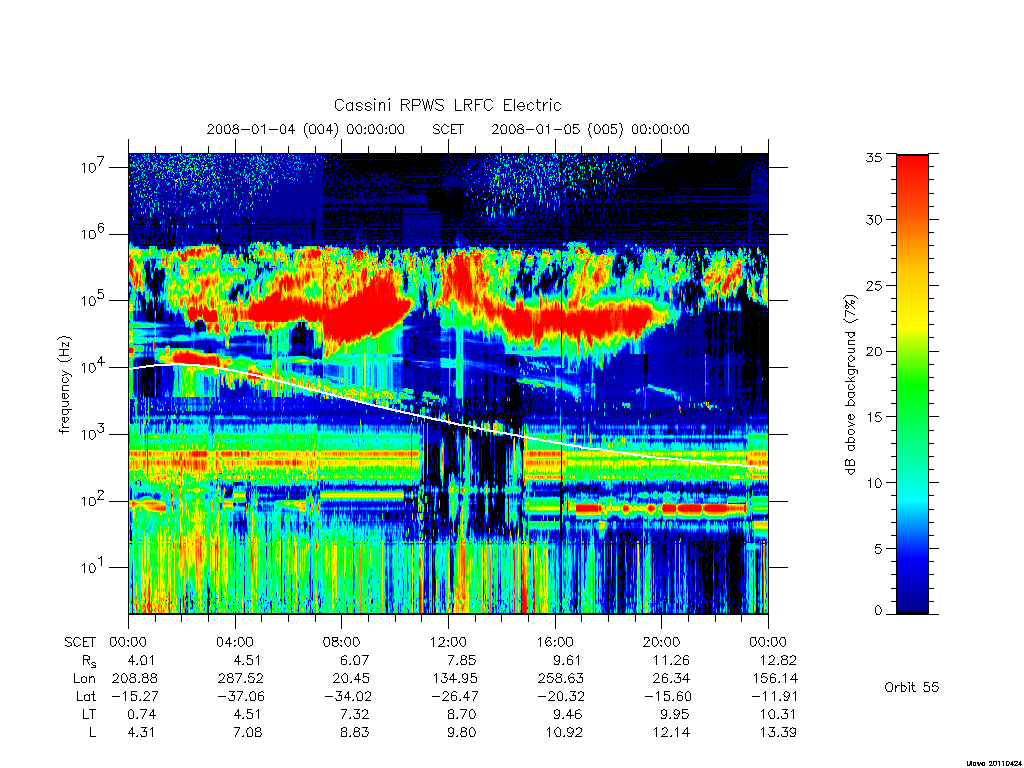Click start date 2008-01-04 (004) 00:00:00
Image resolution: width=1024 pixels, height=768 pixels.
point(306,129)
